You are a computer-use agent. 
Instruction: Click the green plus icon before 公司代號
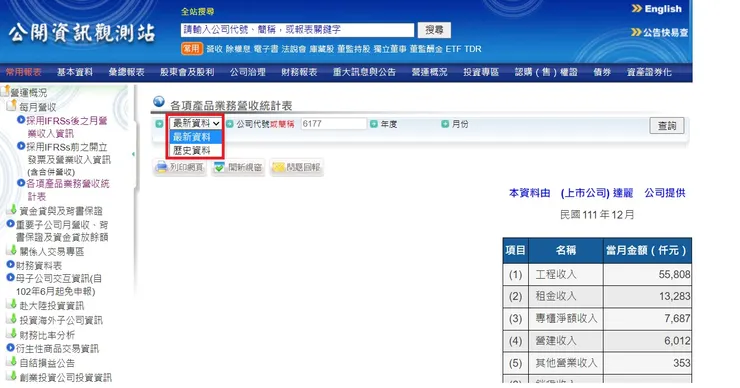point(230,124)
